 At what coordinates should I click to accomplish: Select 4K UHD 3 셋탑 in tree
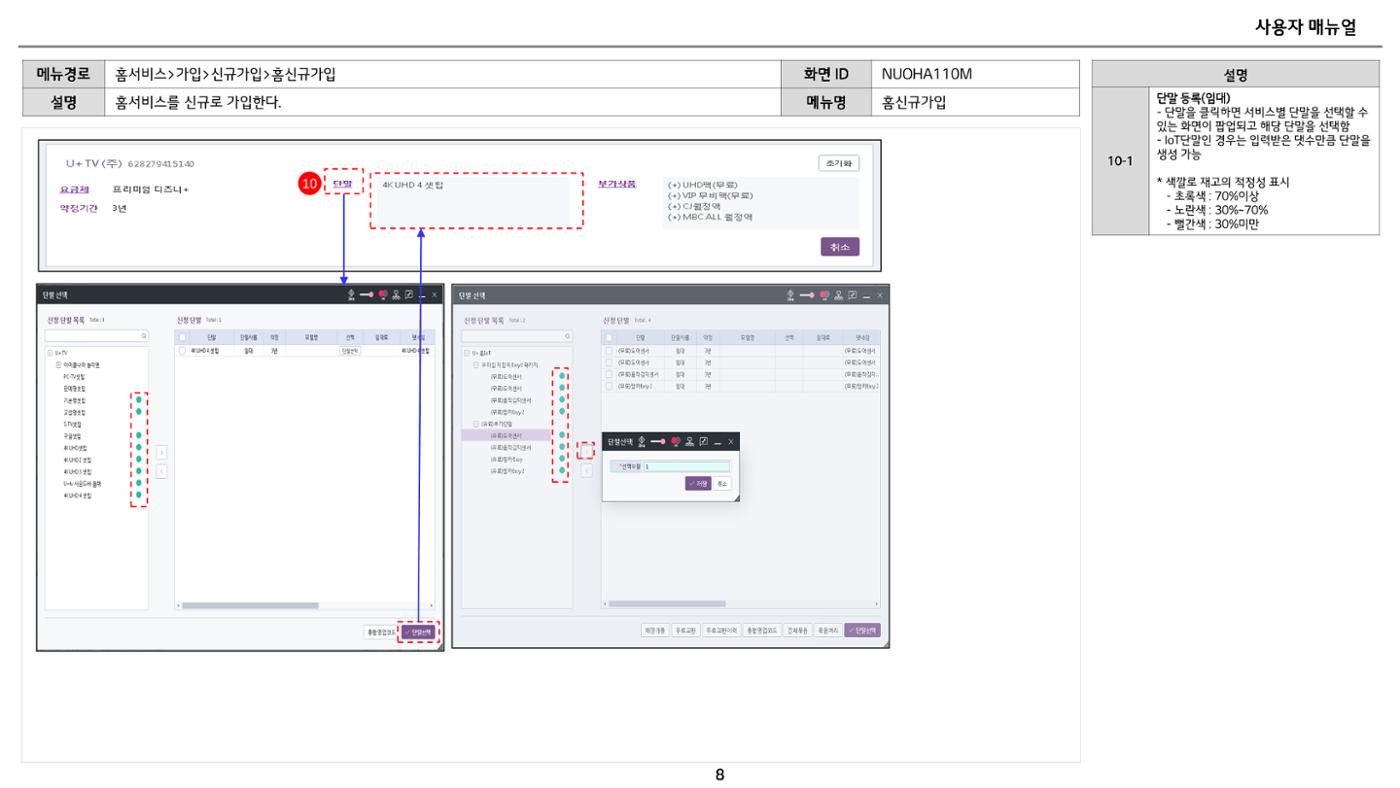coord(77,472)
